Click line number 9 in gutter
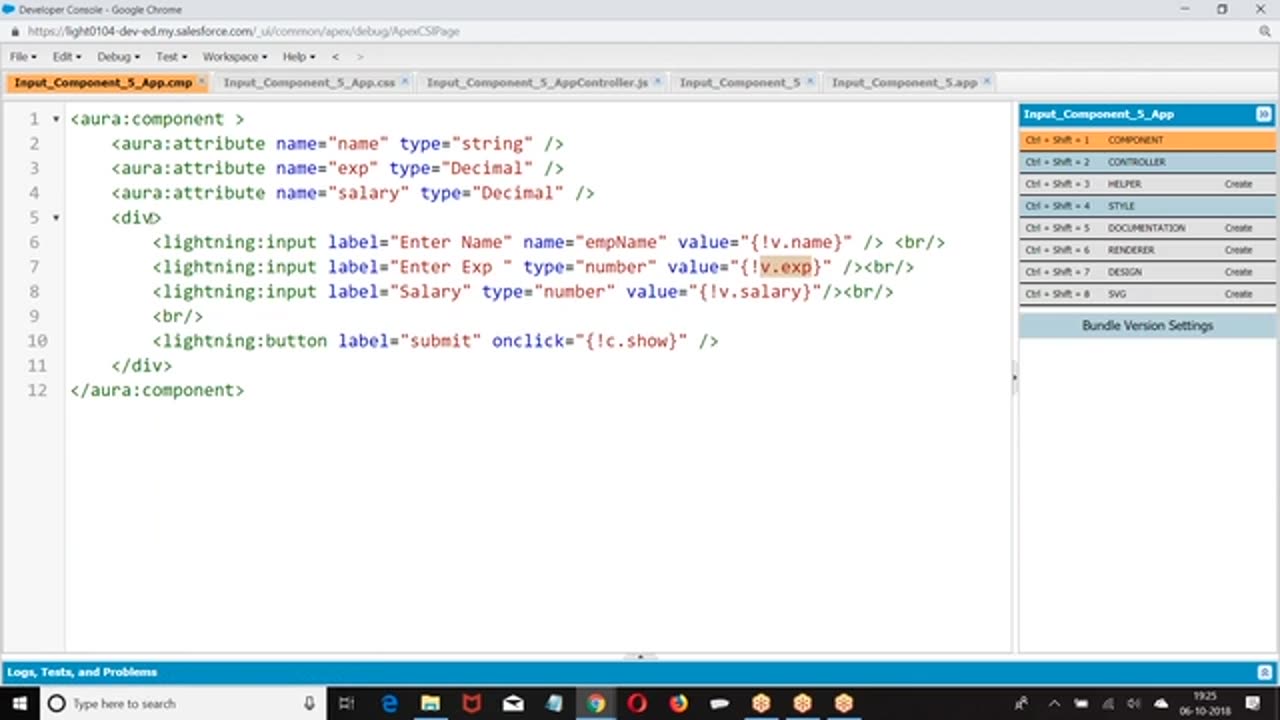The height and width of the screenshot is (720, 1280). pyautogui.click(x=35, y=316)
